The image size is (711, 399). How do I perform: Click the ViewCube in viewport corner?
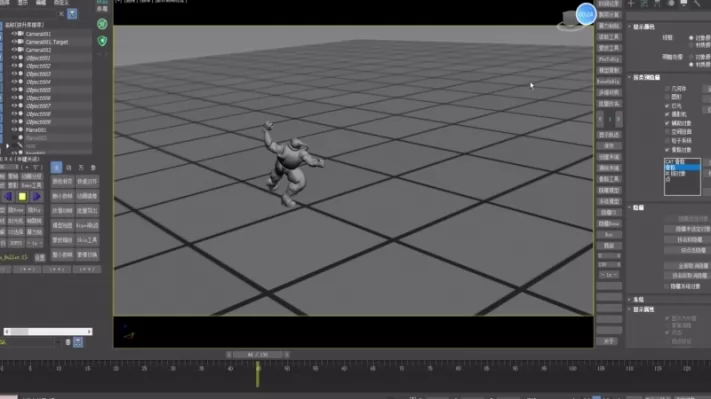pos(571,20)
